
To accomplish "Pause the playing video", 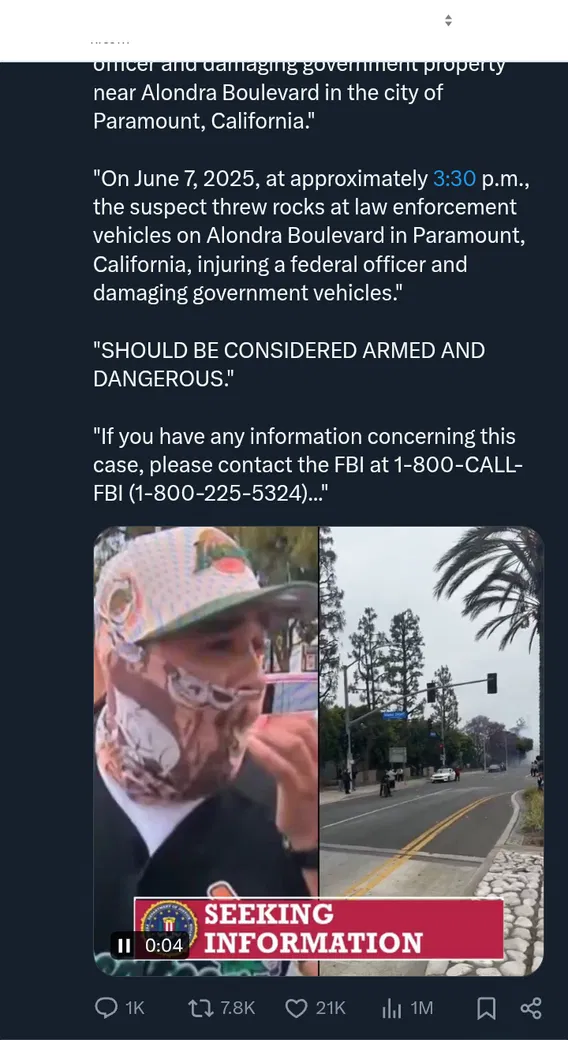I will (x=123, y=945).
